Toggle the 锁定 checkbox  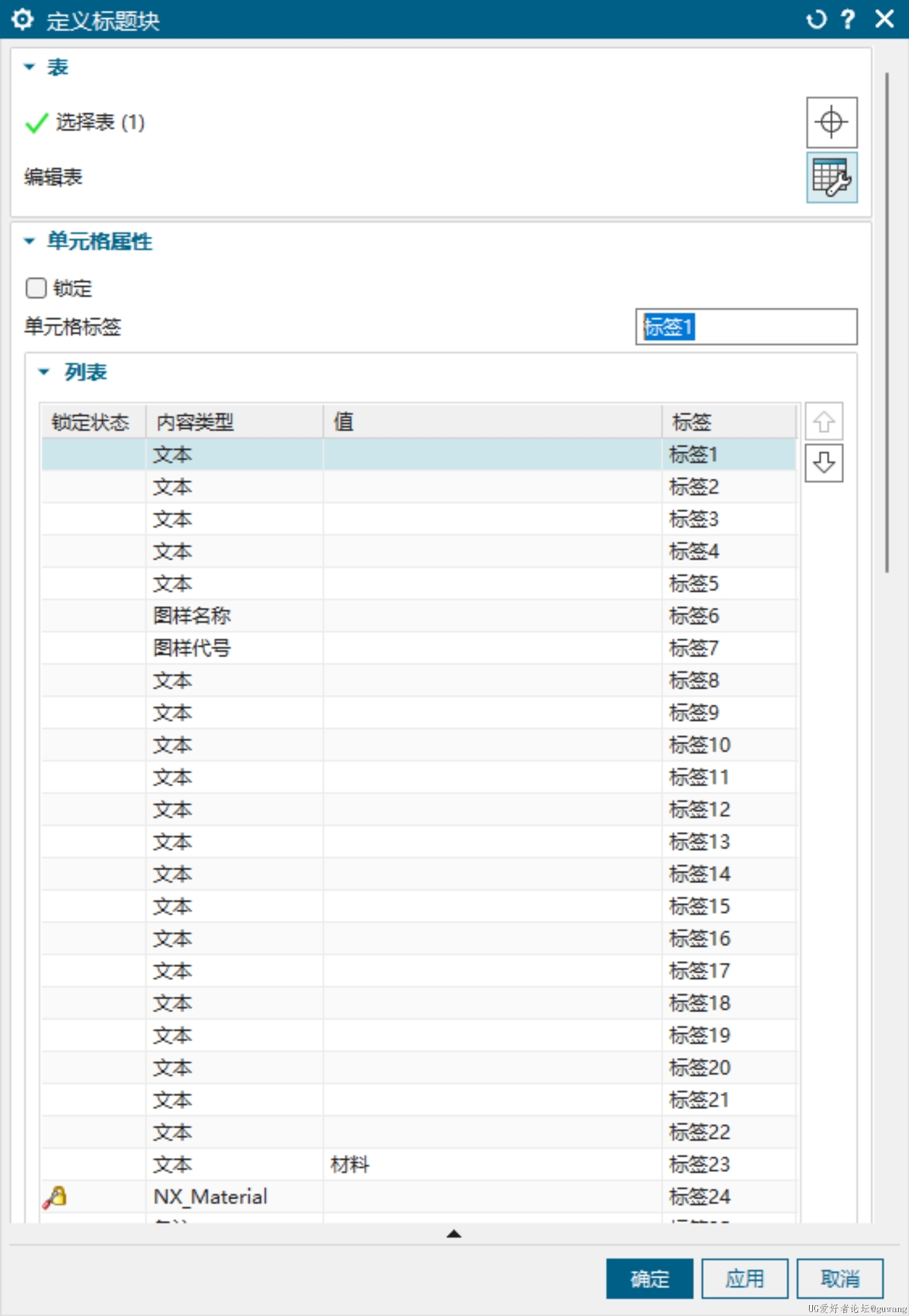[36, 288]
